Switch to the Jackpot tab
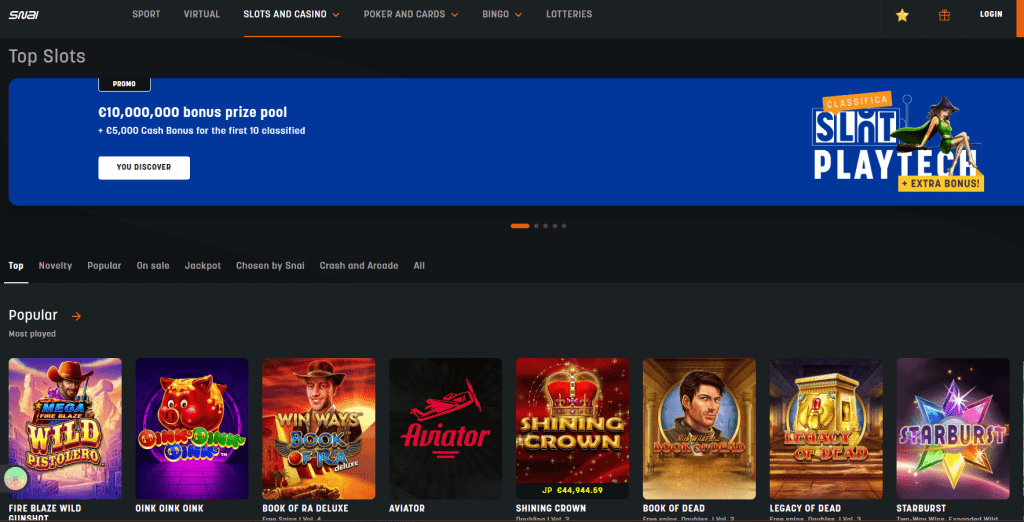The height and width of the screenshot is (522, 1024). point(202,266)
